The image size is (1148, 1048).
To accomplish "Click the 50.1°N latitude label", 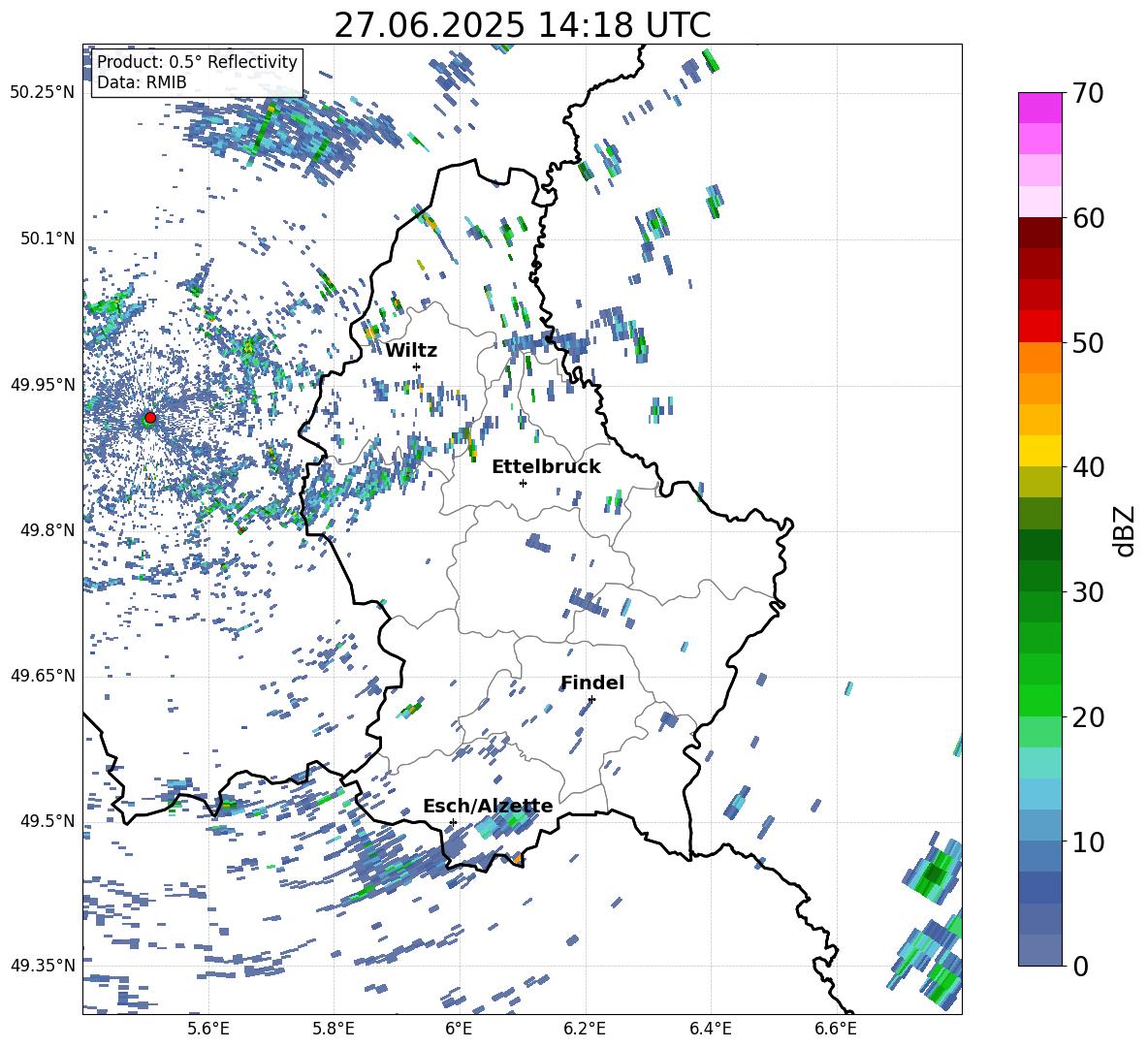I will point(48,239).
